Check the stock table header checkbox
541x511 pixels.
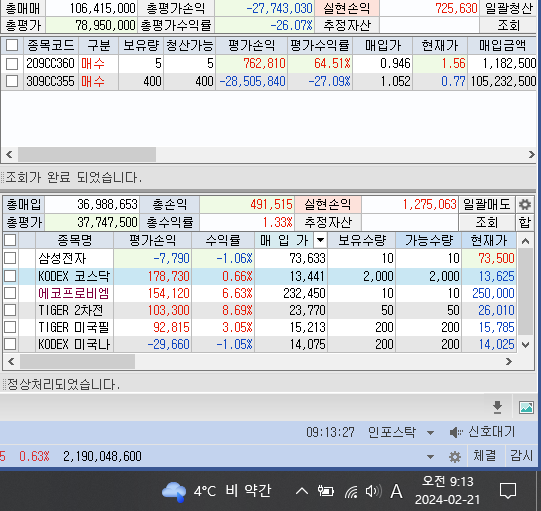(x=10, y=240)
